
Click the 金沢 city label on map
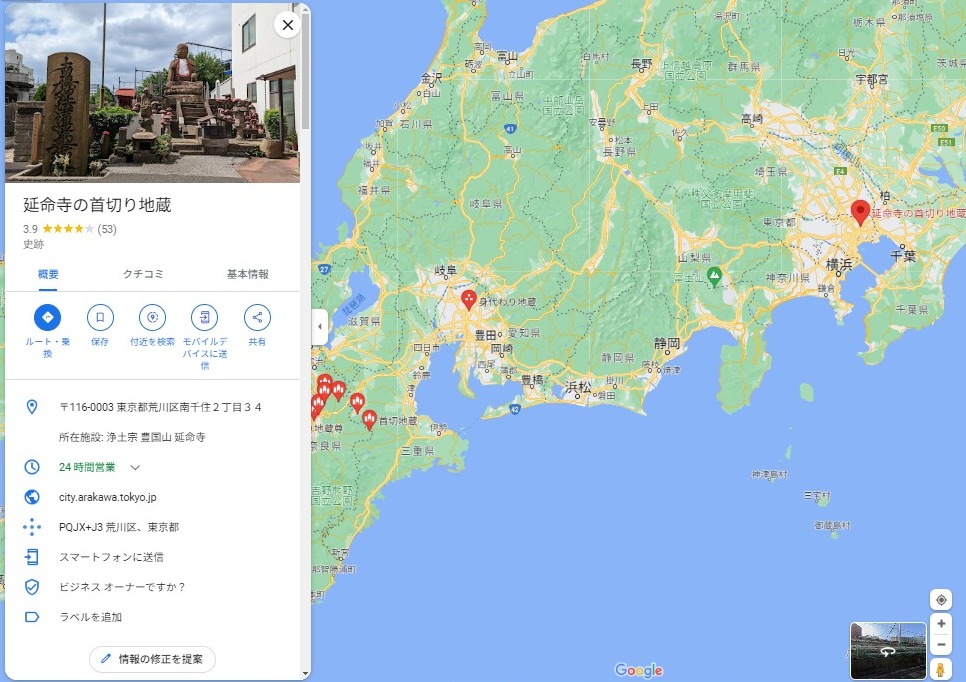(x=431, y=78)
